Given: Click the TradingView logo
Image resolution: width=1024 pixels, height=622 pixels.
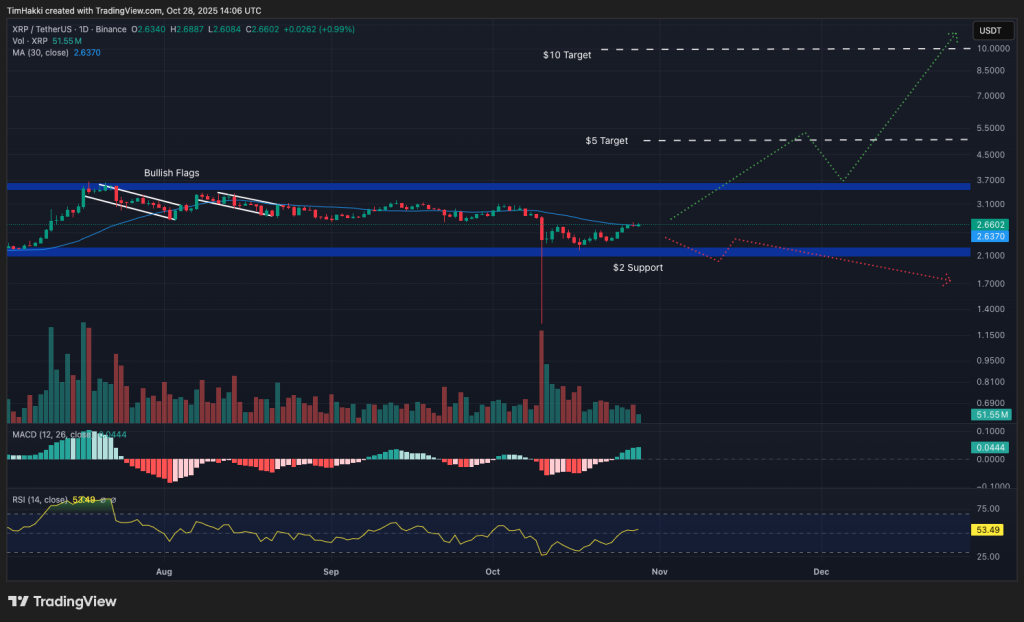Looking at the screenshot, I should tap(62, 601).
